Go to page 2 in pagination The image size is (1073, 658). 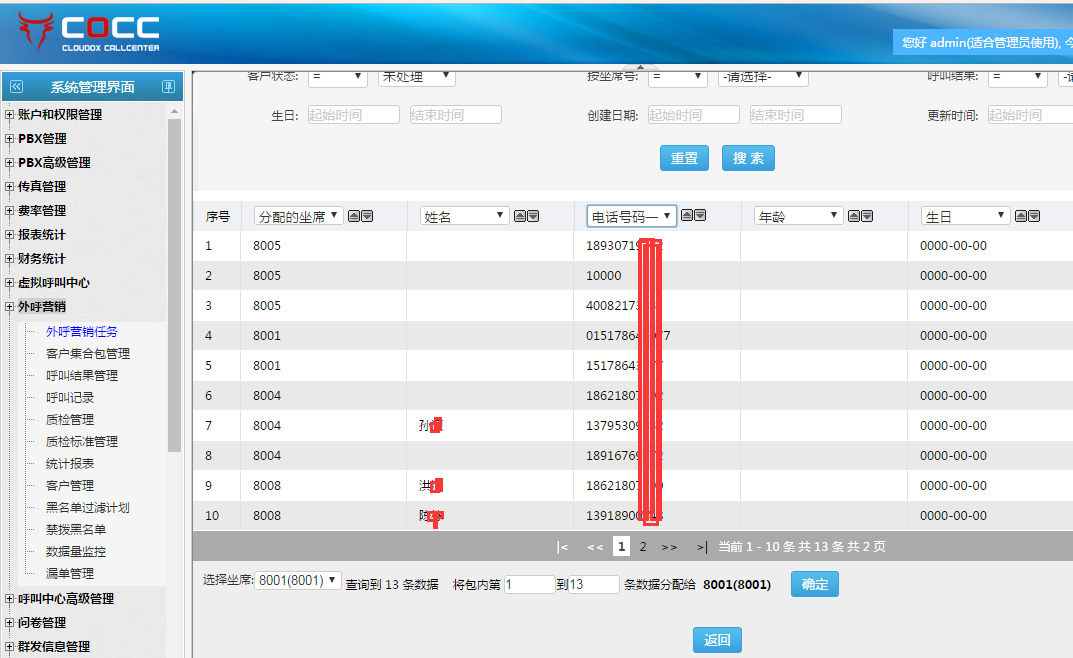tap(643, 547)
